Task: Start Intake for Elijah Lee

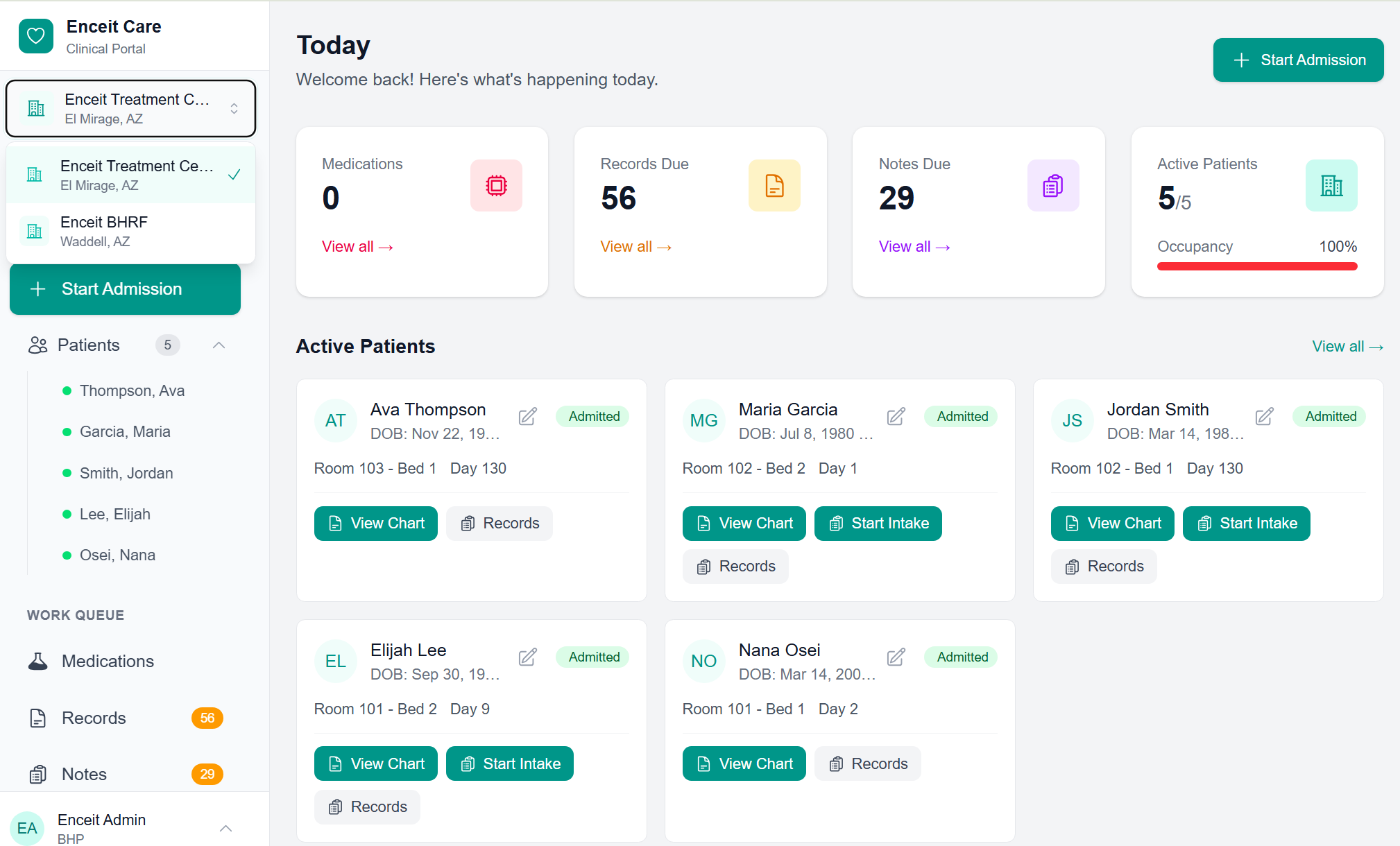Action: (510, 763)
